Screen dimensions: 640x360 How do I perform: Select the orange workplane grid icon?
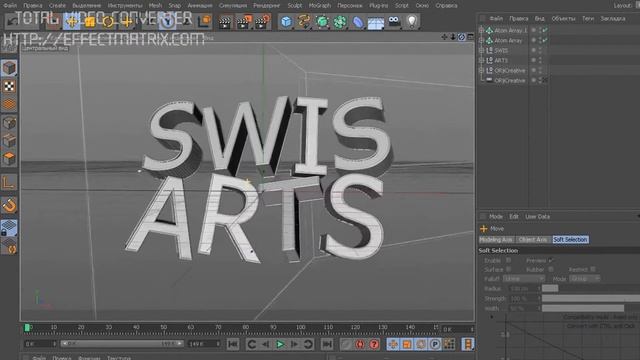click(9, 104)
